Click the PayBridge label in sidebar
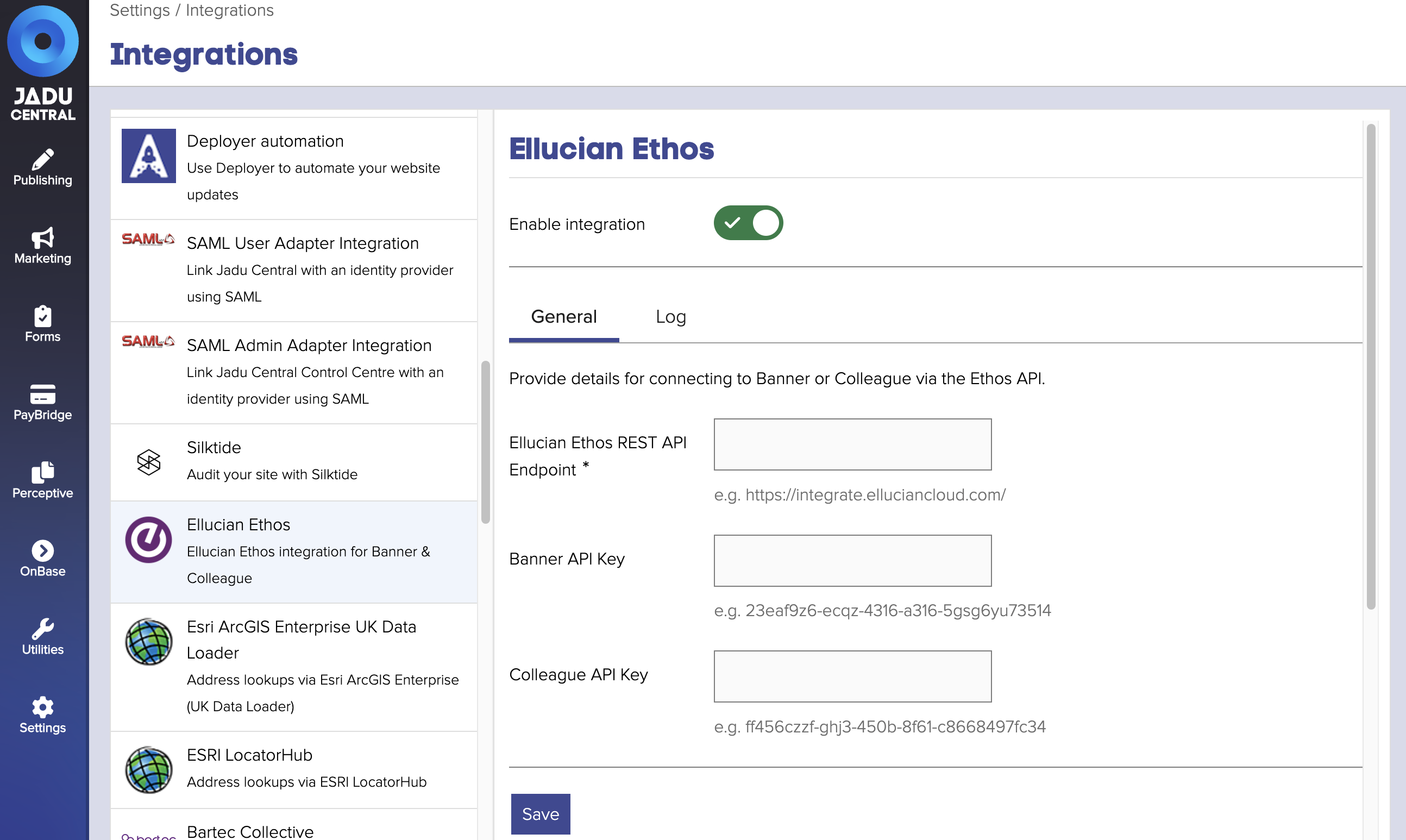Screen dimensions: 1406x840 (43, 415)
